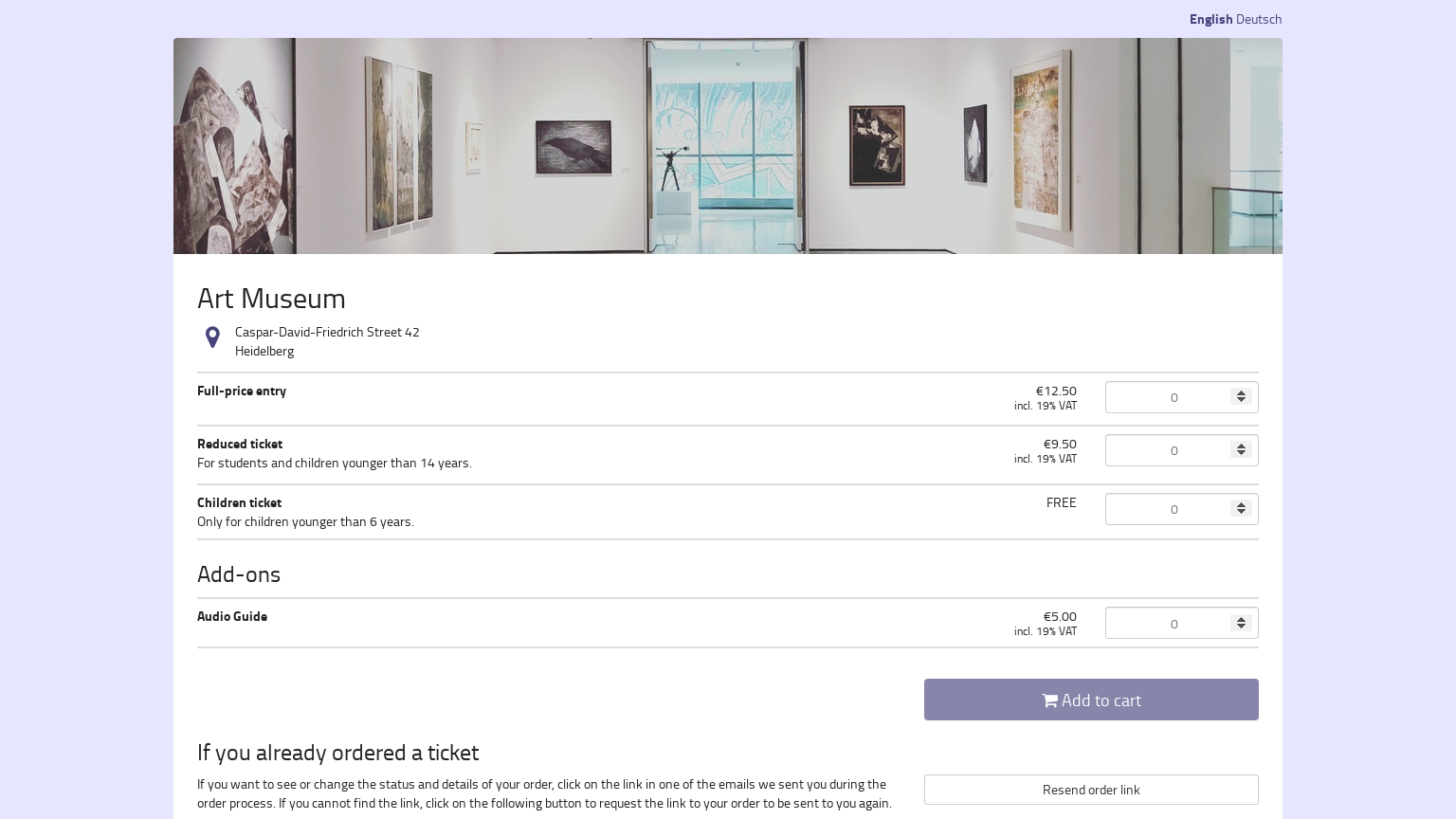The height and width of the screenshot is (819, 1456).
Task: Click the Art Museum heading
Action: 271,298
